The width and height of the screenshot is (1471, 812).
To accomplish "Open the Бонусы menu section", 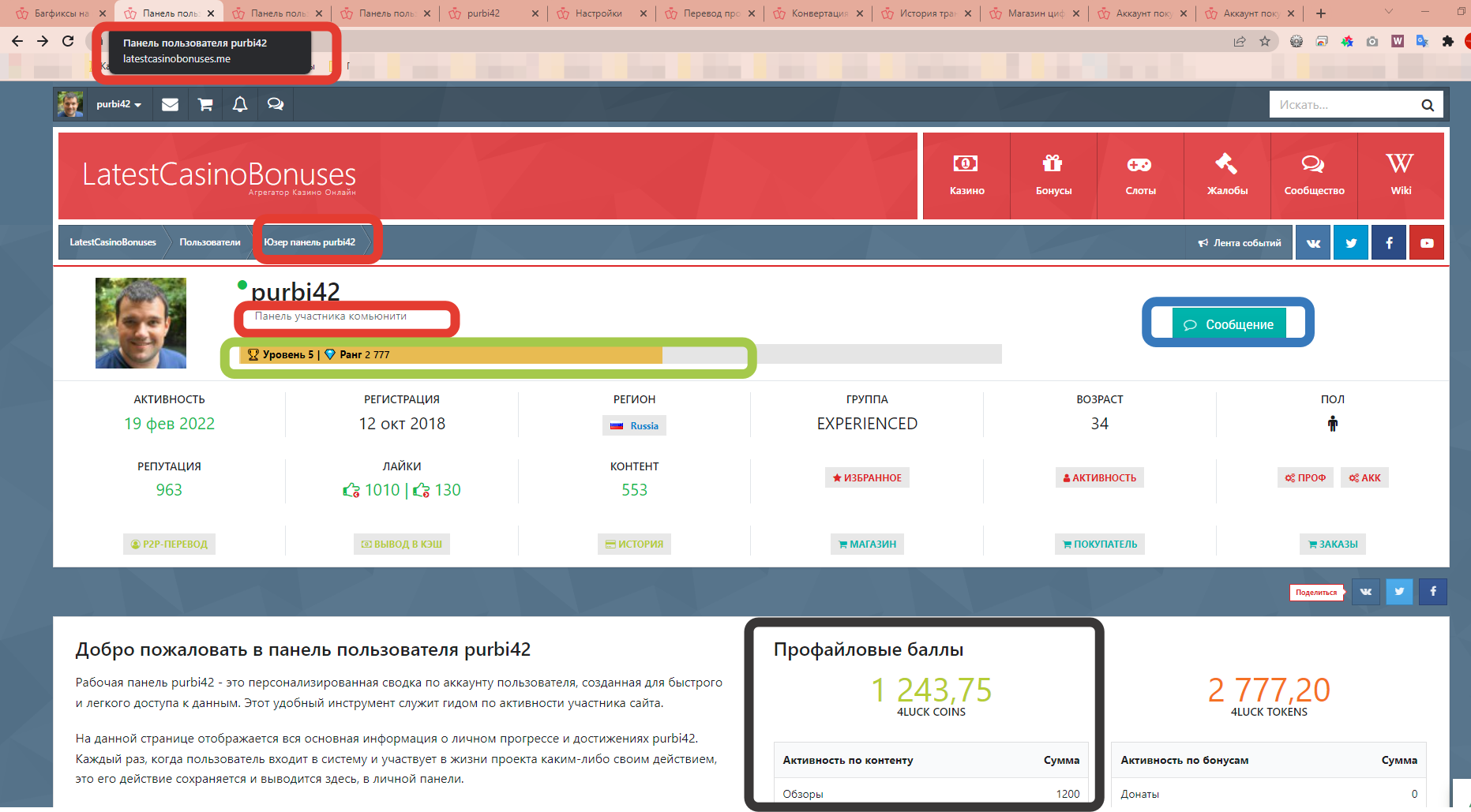I will point(1053,175).
